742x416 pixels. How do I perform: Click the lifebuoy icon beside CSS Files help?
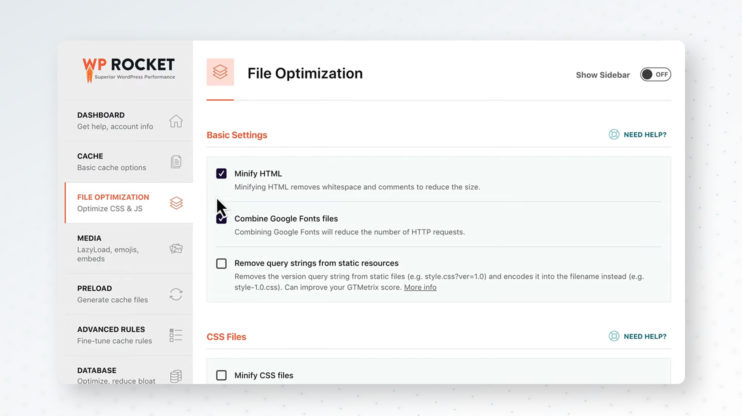614,336
